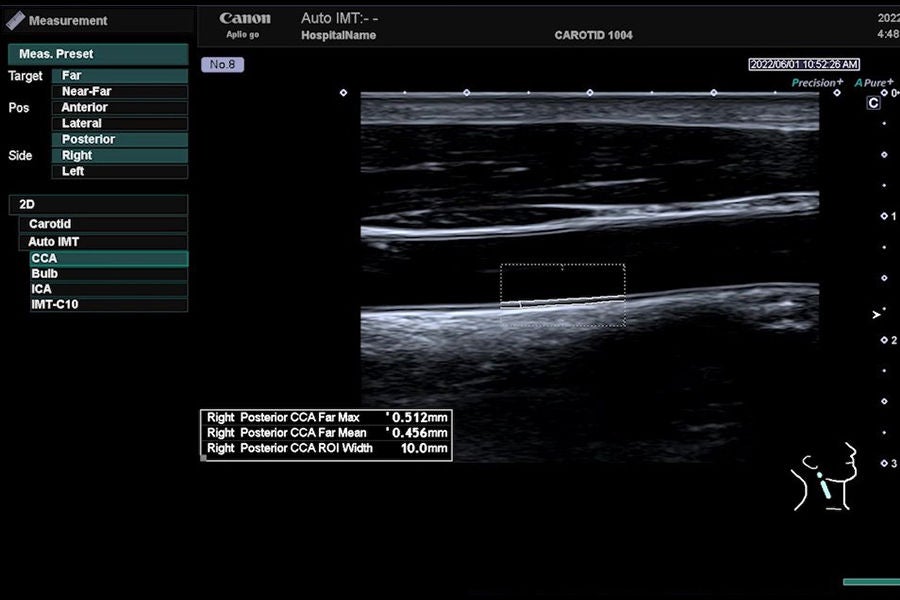Select Far as the target
The height and width of the screenshot is (600, 900).
(x=119, y=76)
